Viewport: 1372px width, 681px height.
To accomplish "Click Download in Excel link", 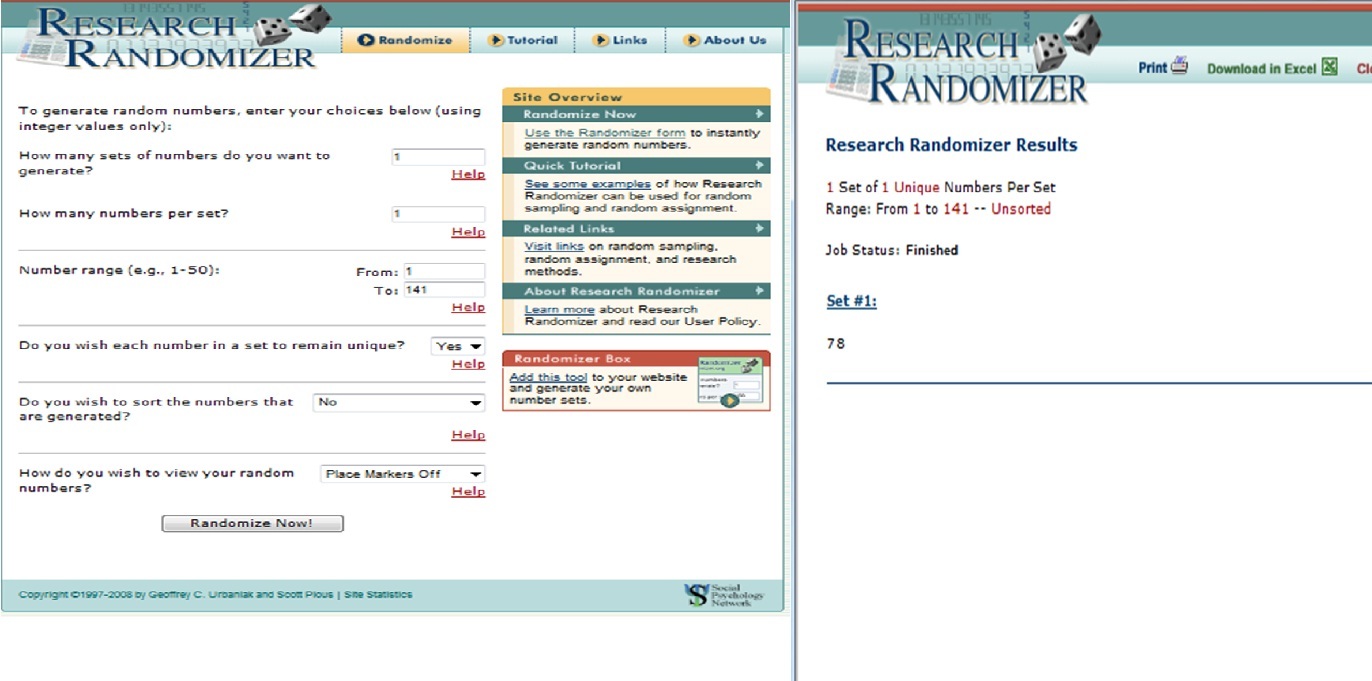I will (x=1262, y=68).
